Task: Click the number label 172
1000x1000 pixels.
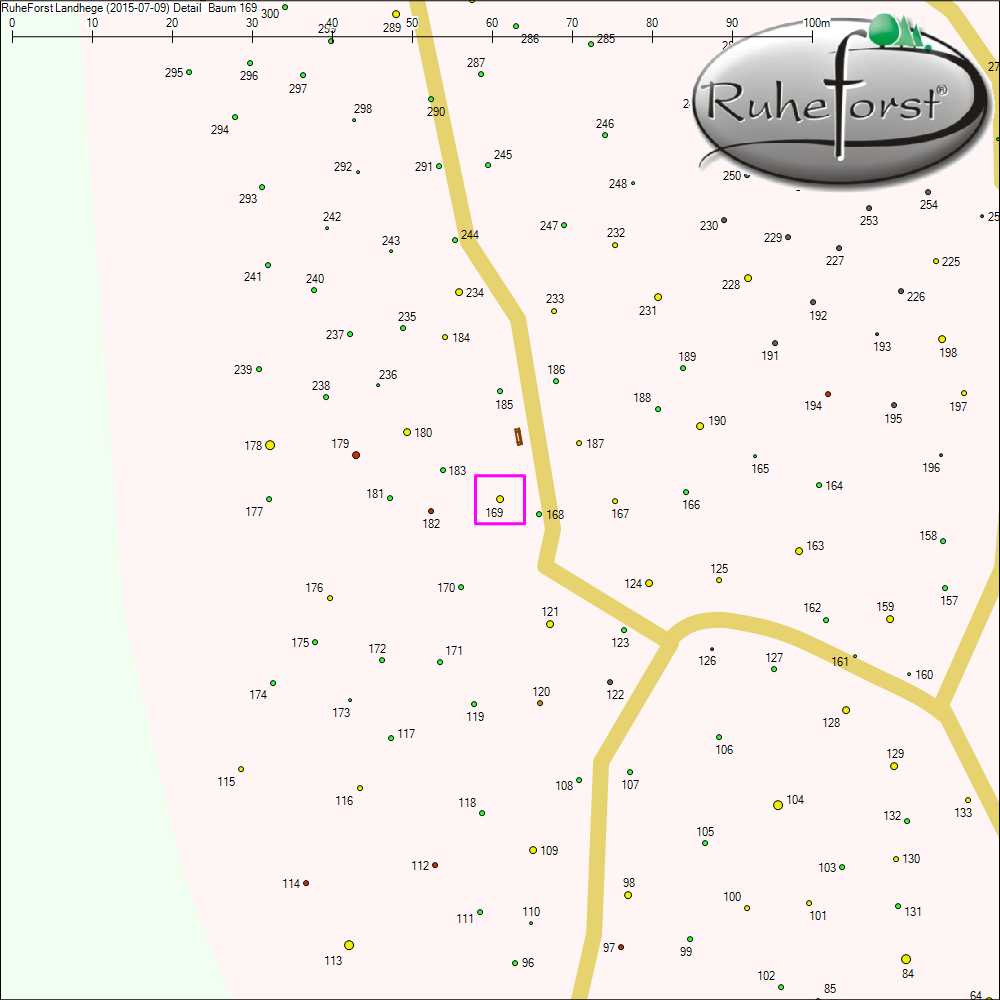Action: [x=378, y=649]
